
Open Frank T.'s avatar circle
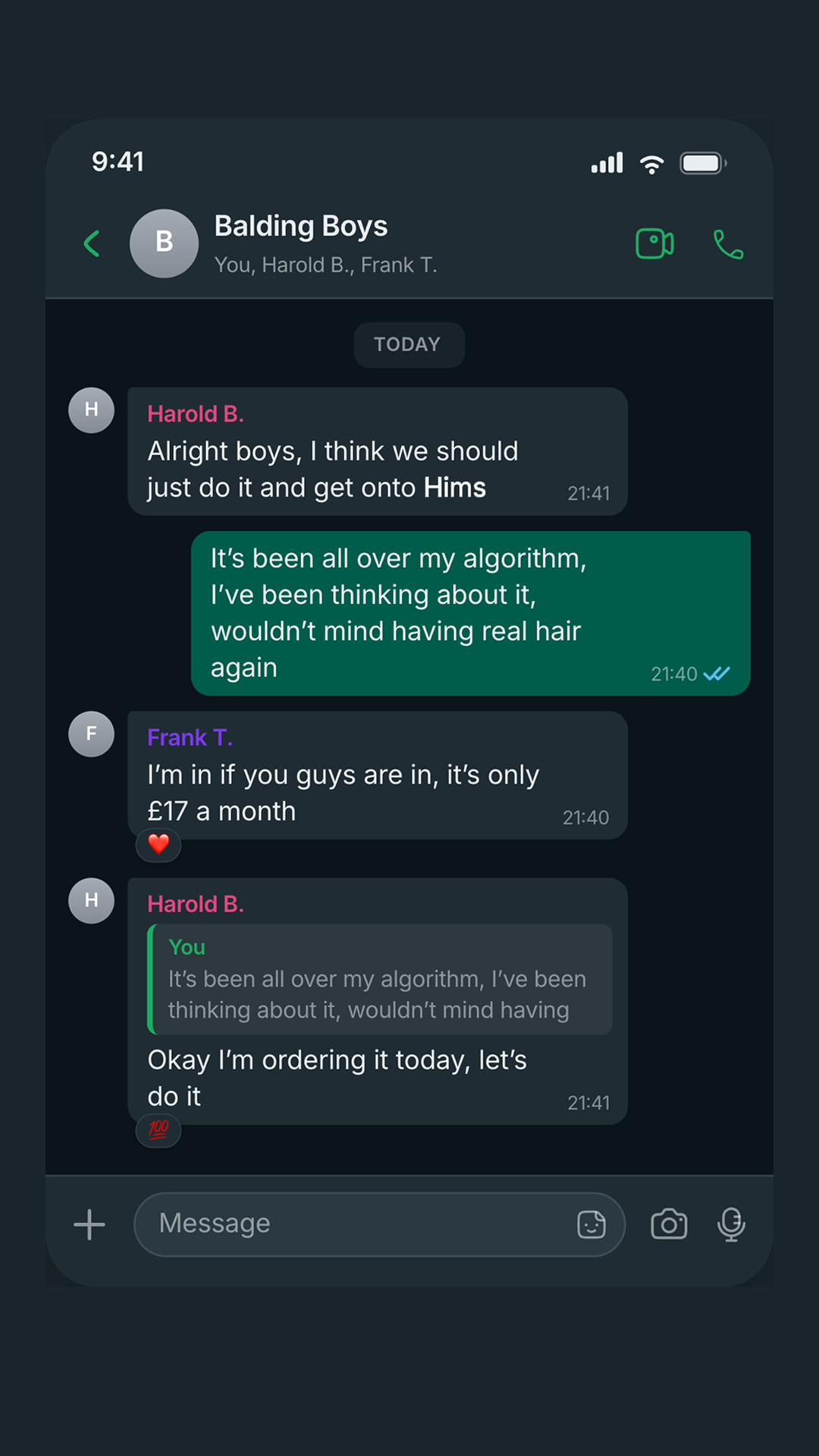coord(92,734)
